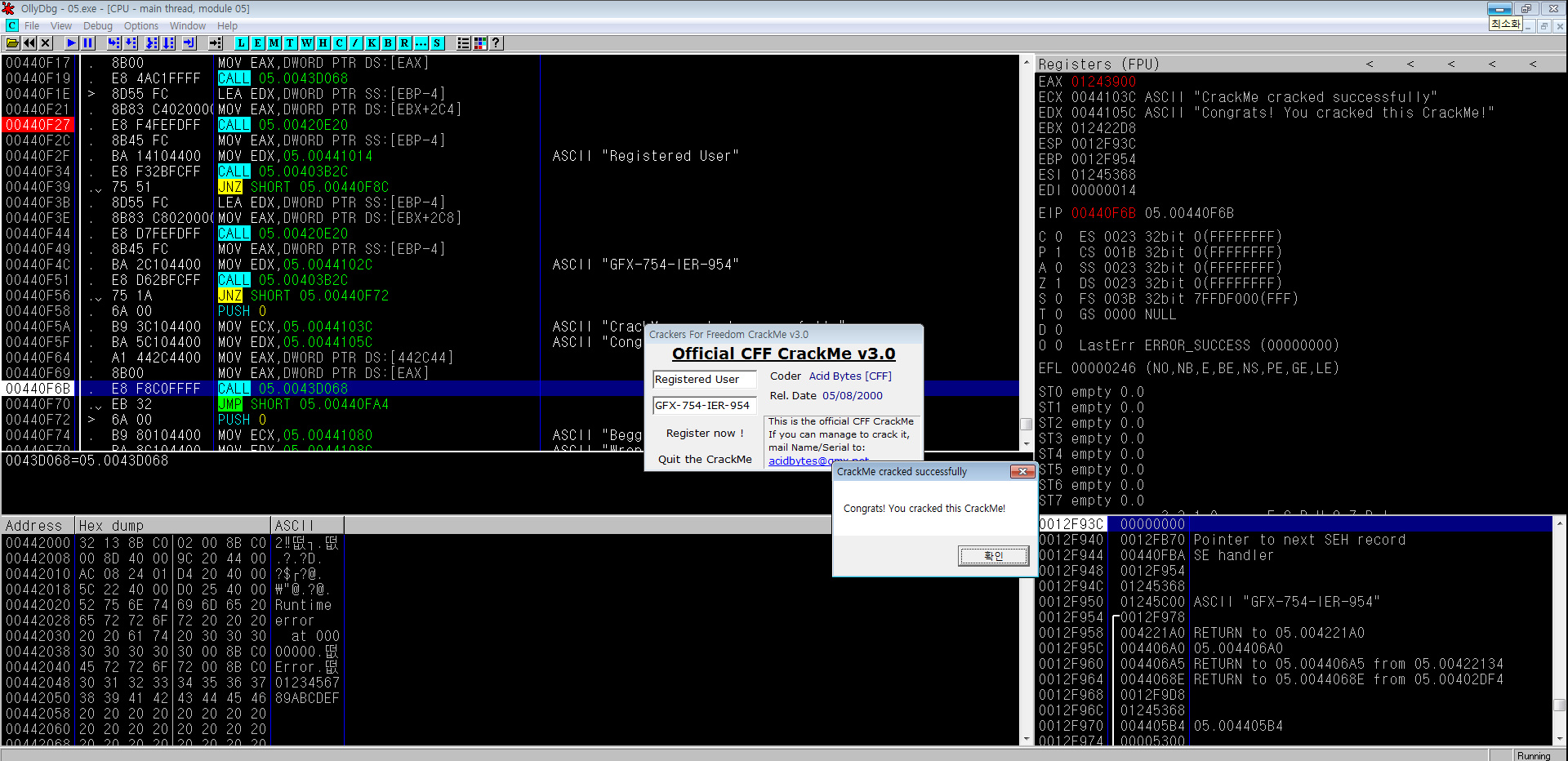Click the Execute Till Return icon
This screenshot has height=761, width=1568.
(x=189, y=43)
